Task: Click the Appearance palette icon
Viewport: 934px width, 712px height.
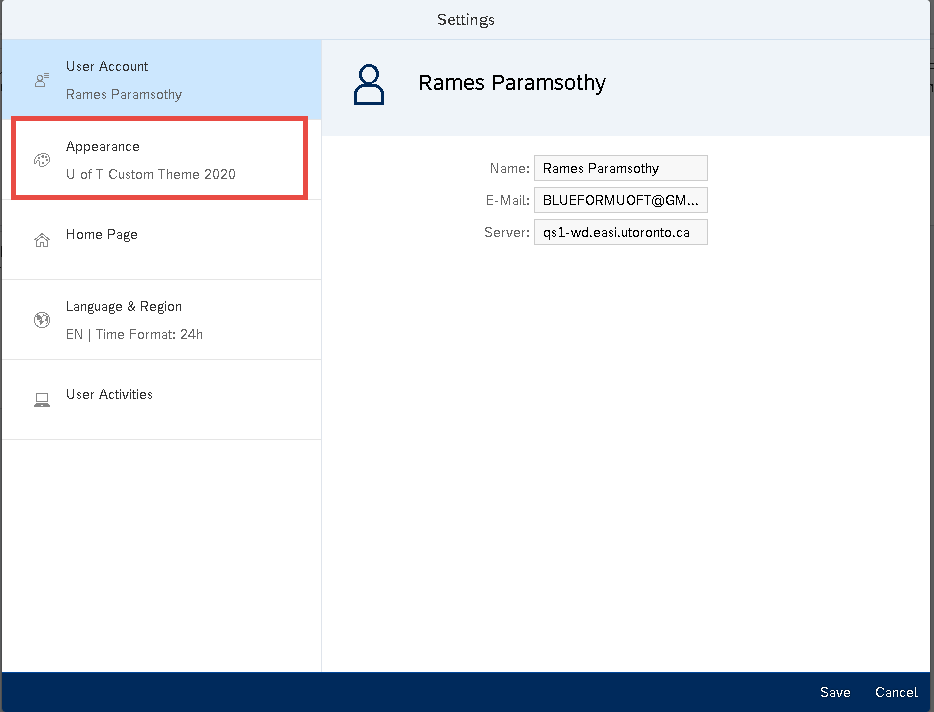Action: coord(42,160)
